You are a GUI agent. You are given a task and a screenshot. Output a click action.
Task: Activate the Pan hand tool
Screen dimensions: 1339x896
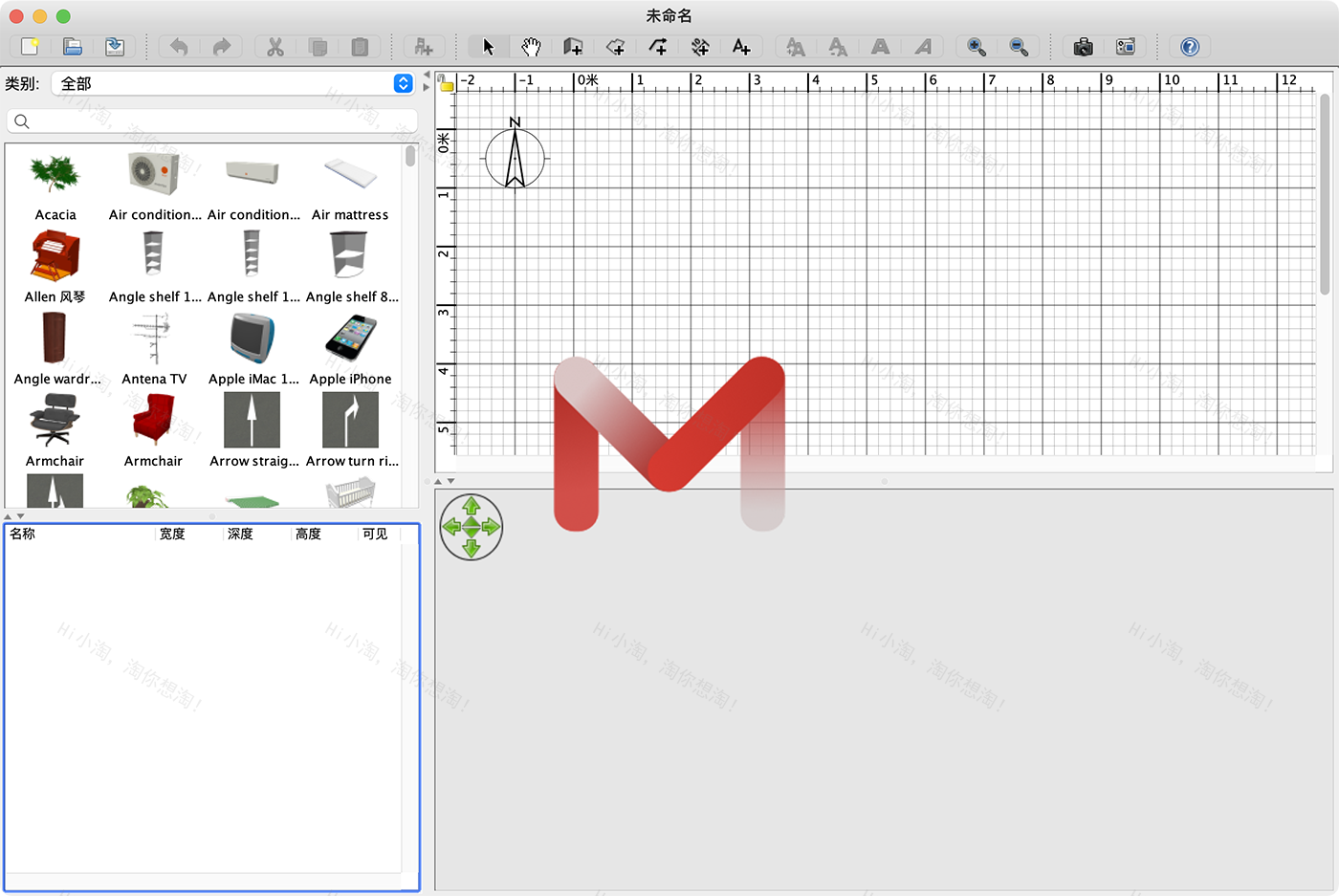point(531,47)
